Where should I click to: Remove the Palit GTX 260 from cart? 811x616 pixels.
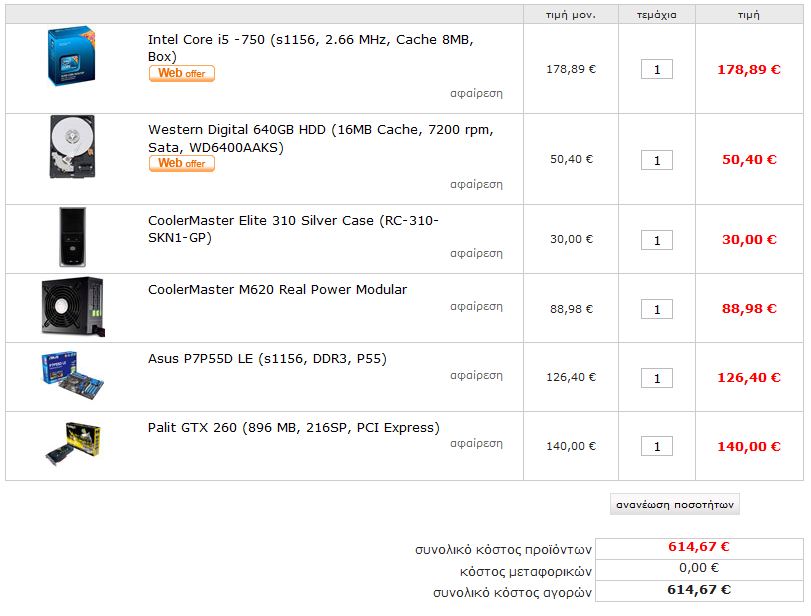click(x=476, y=444)
